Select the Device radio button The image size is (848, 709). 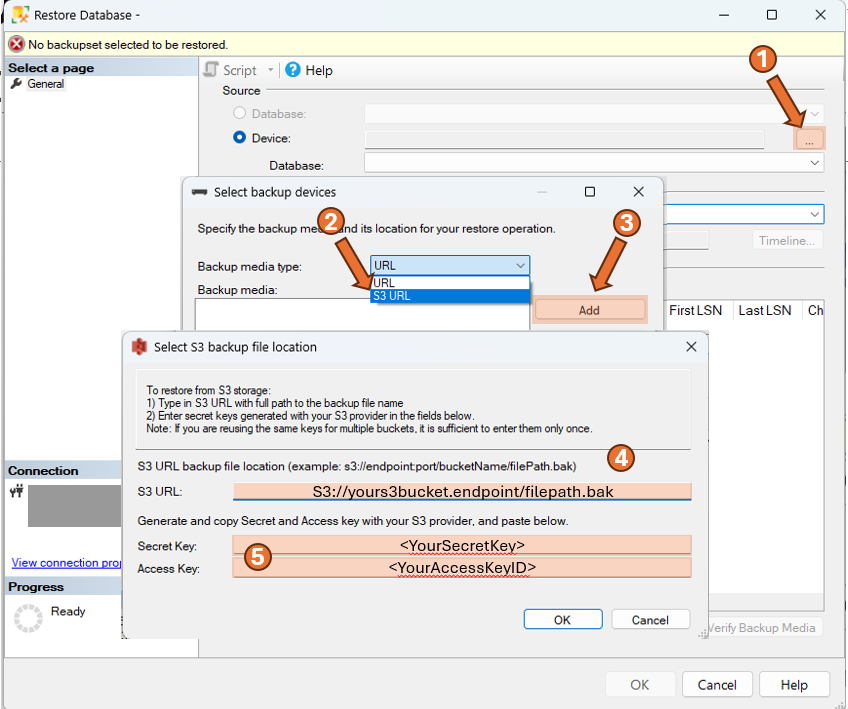[x=239, y=138]
